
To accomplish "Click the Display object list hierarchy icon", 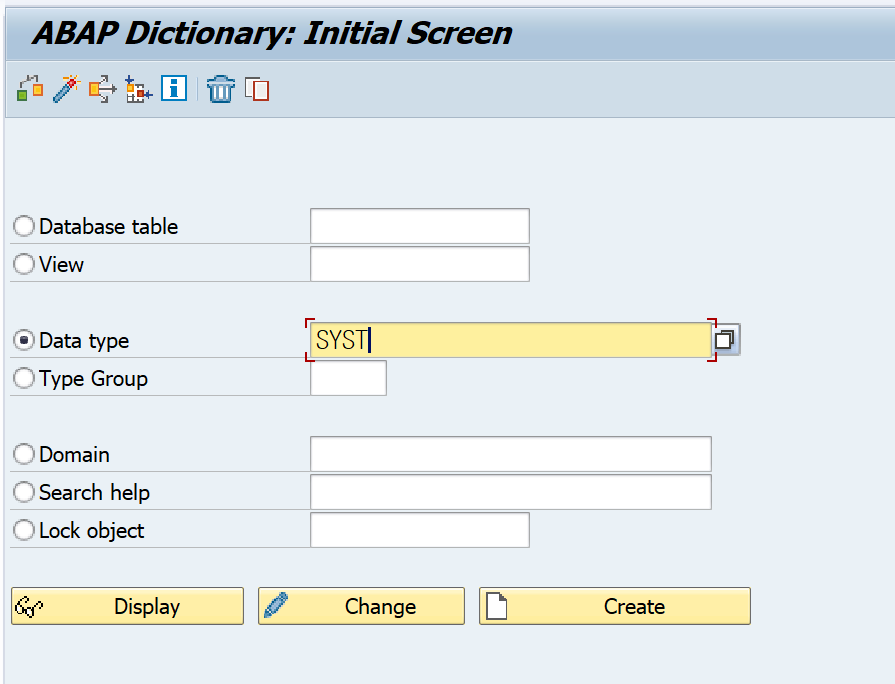I will [138, 88].
